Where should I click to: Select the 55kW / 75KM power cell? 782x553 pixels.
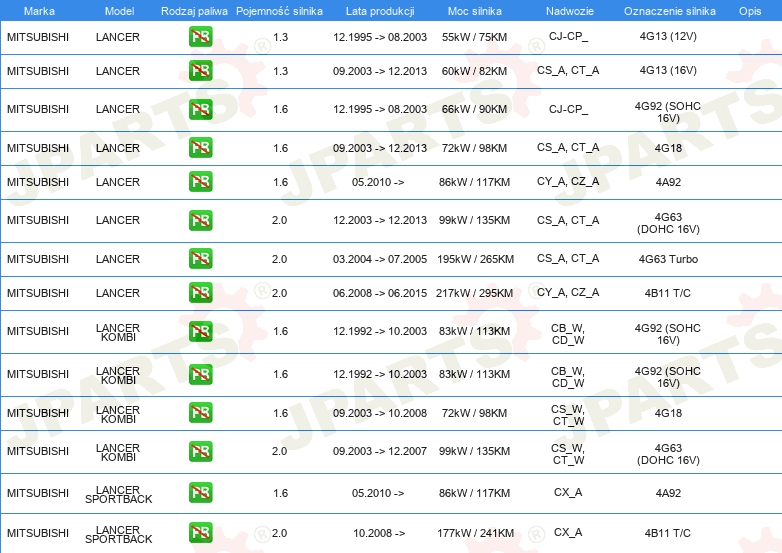(474, 37)
